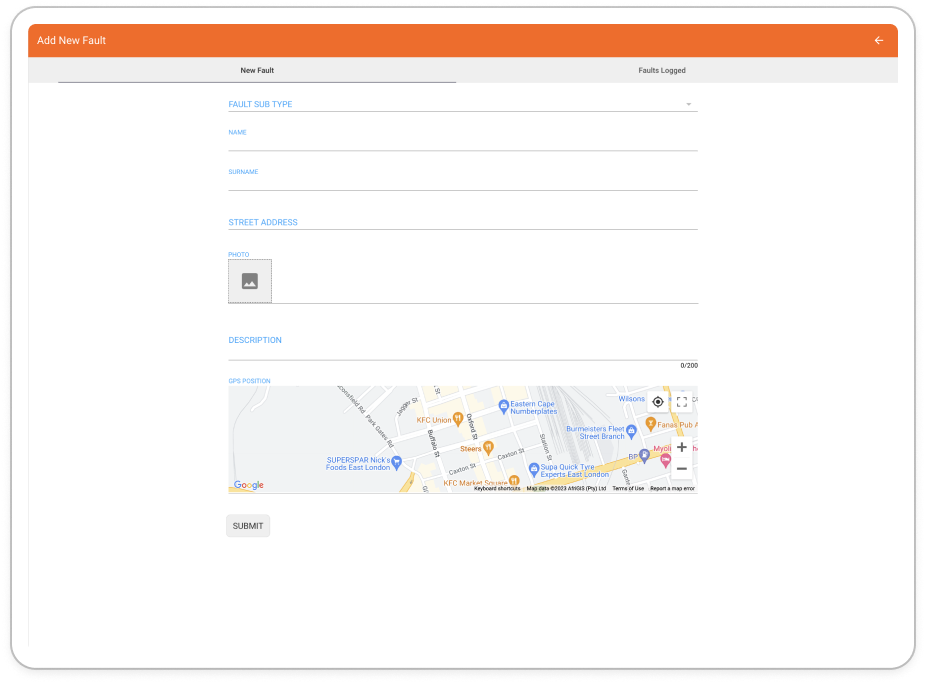This screenshot has width=926, height=684.
Task: Switch to the Faults Logged tab
Action: pyautogui.click(x=662, y=71)
